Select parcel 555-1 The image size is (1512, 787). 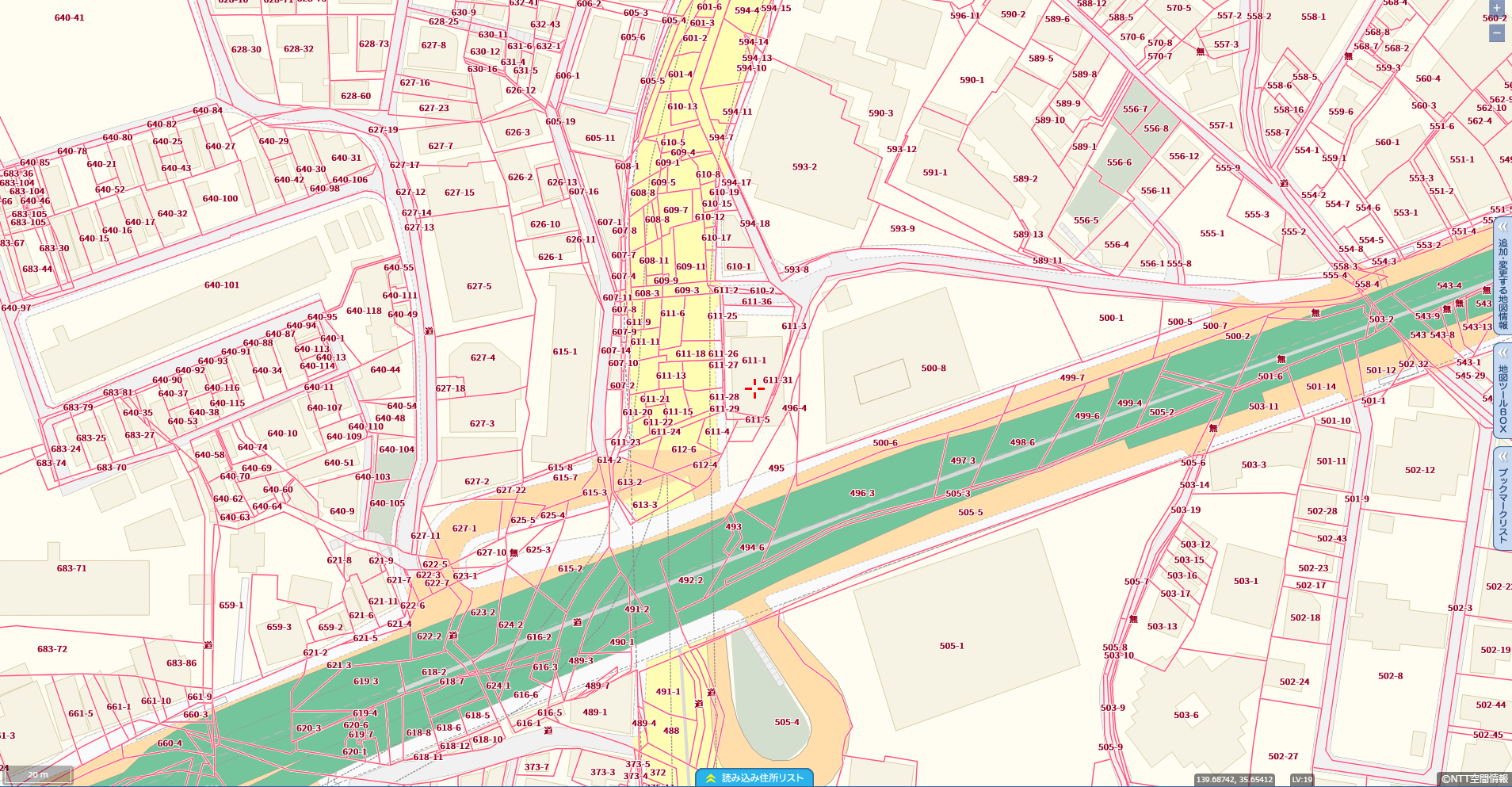point(1212,234)
